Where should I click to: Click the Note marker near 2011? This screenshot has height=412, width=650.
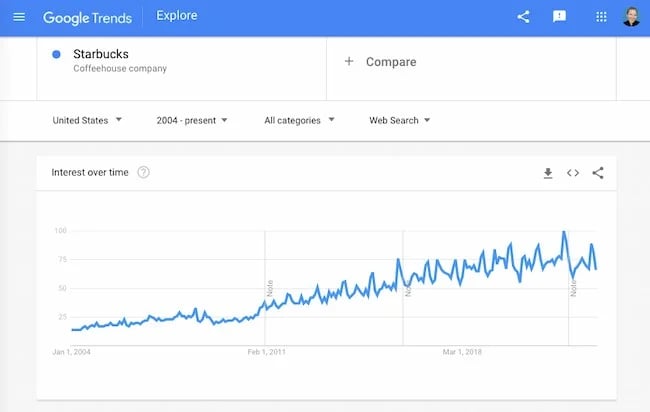coord(270,290)
